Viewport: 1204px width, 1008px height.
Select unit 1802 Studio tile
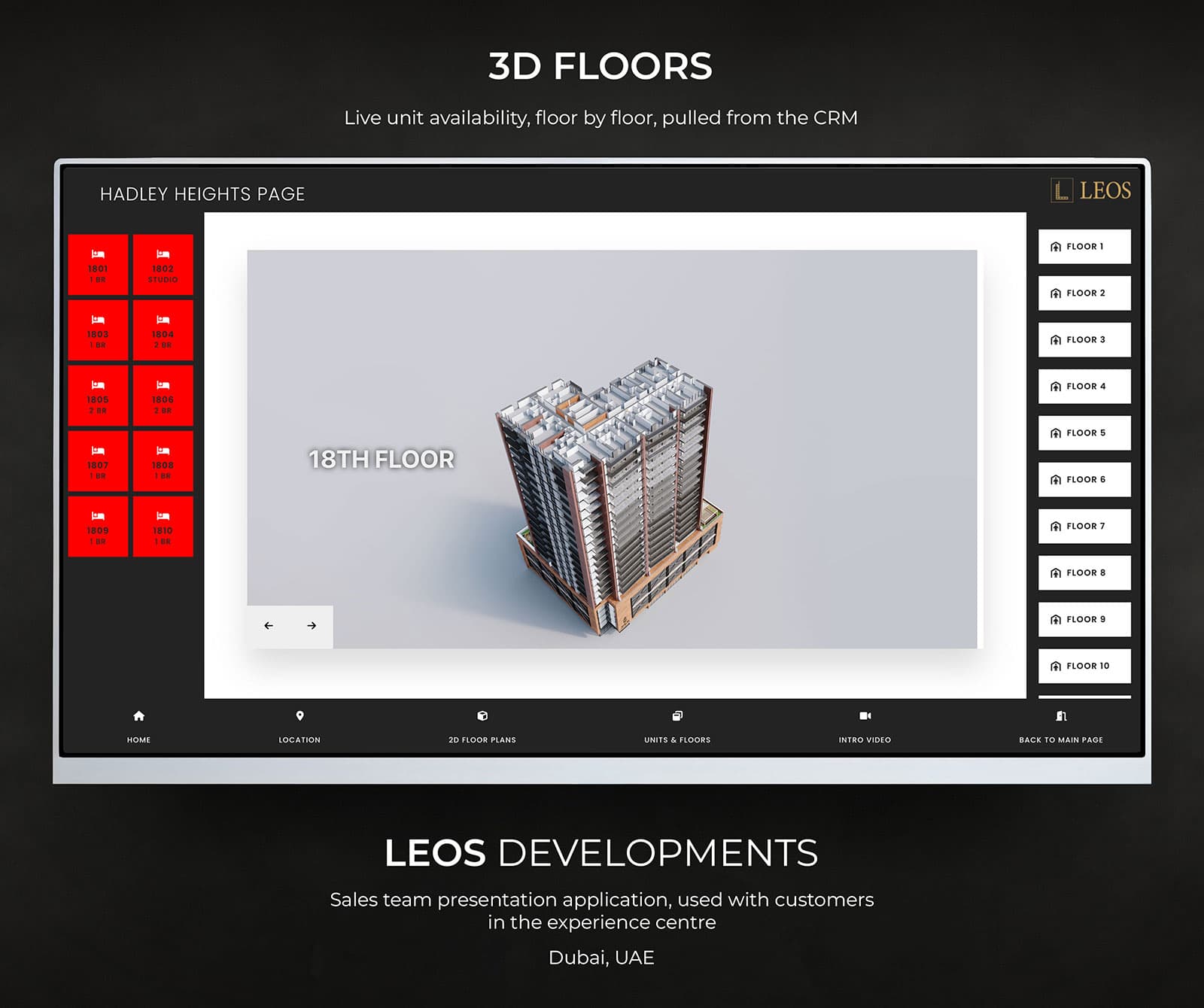163,264
